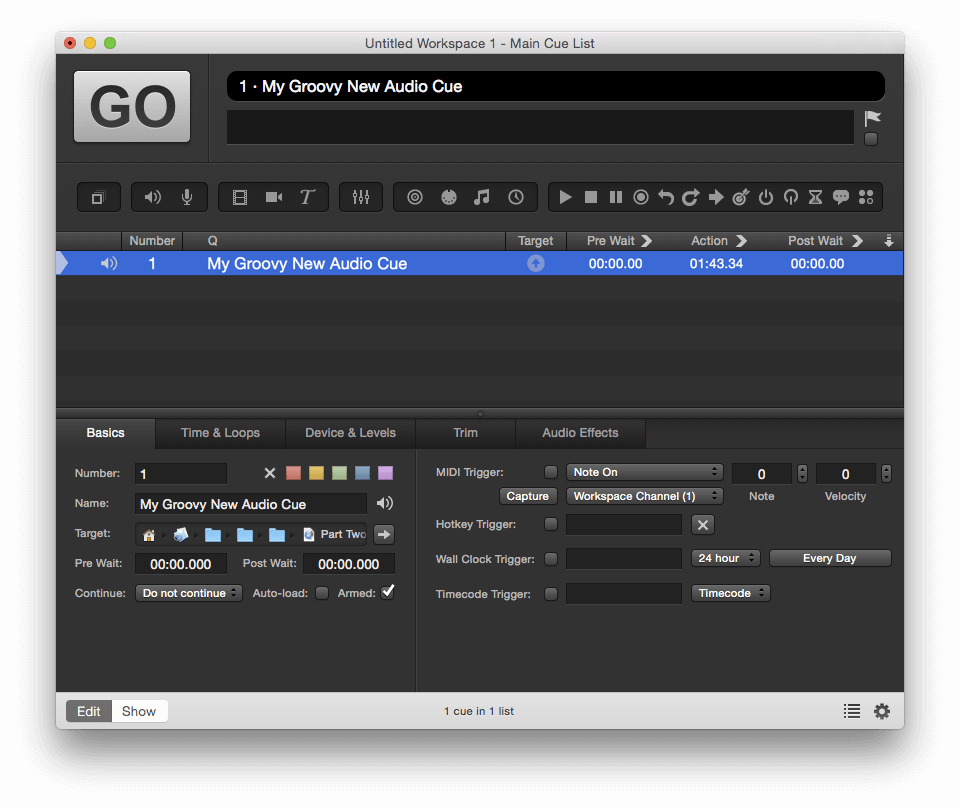Insert a Video cue via filmstrip icon
The image size is (960, 809).
click(240, 197)
